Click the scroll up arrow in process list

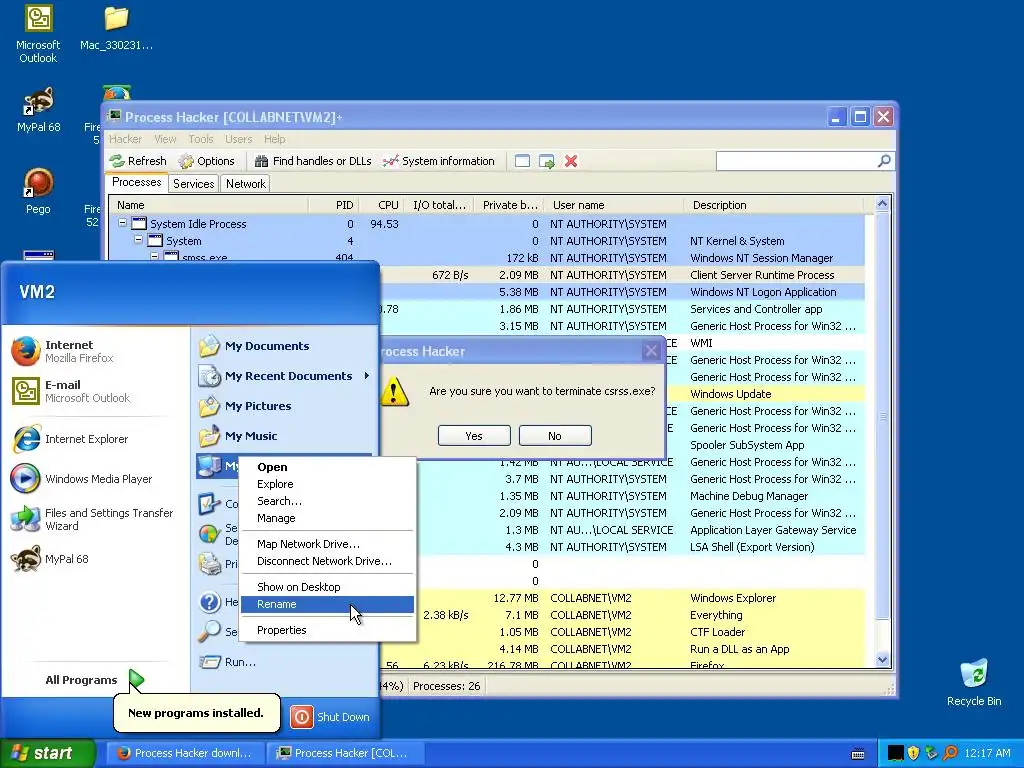(x=882, y=204)
